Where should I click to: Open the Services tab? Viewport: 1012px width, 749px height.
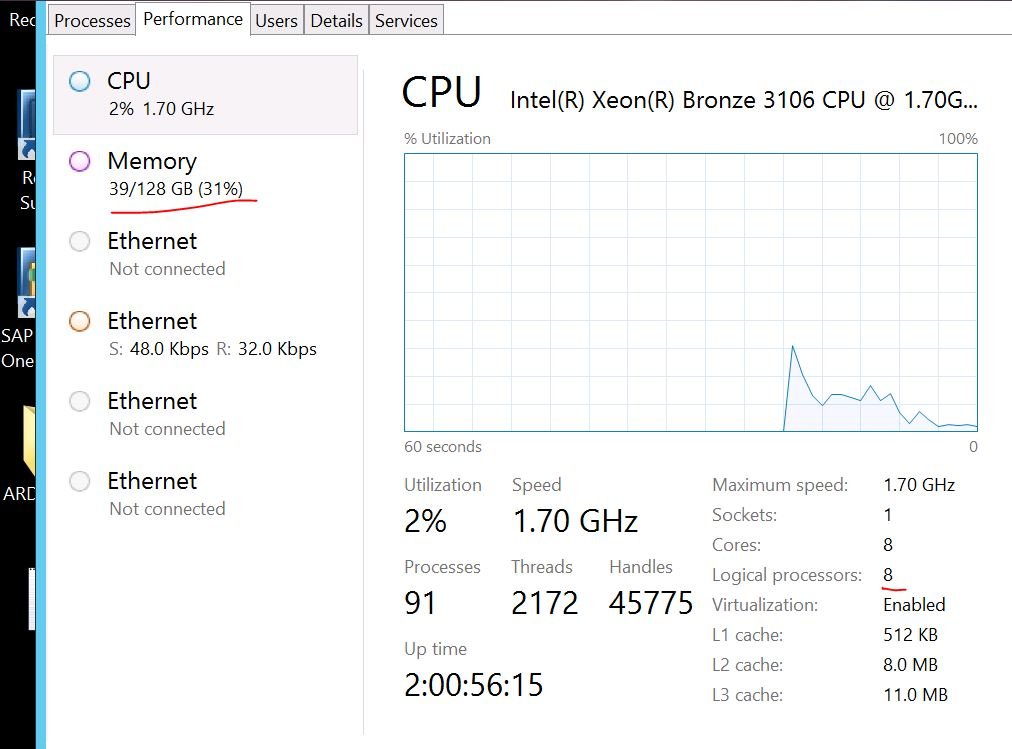pos(406,20)
